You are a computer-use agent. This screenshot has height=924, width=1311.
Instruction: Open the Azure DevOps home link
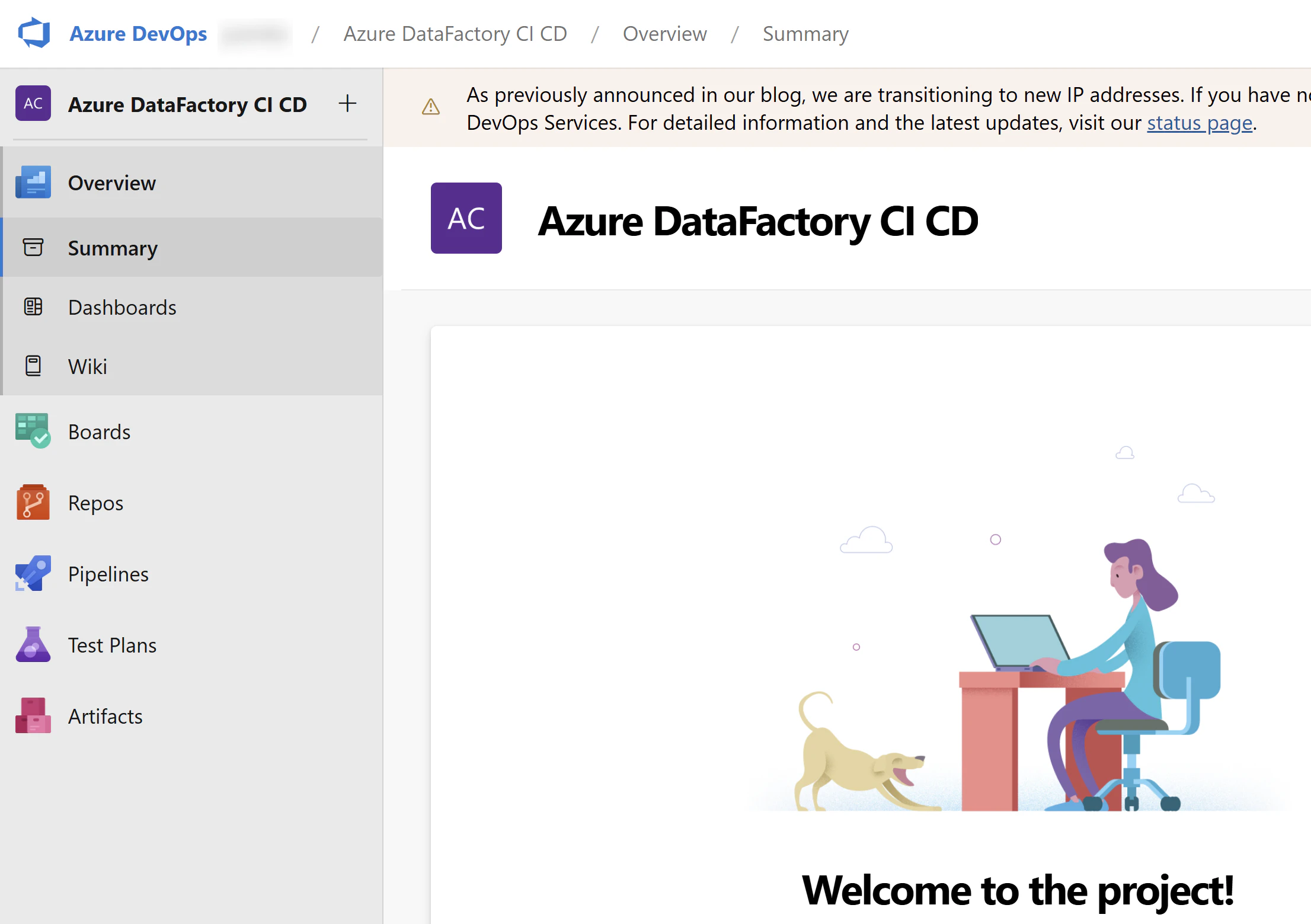click(138, 34)
